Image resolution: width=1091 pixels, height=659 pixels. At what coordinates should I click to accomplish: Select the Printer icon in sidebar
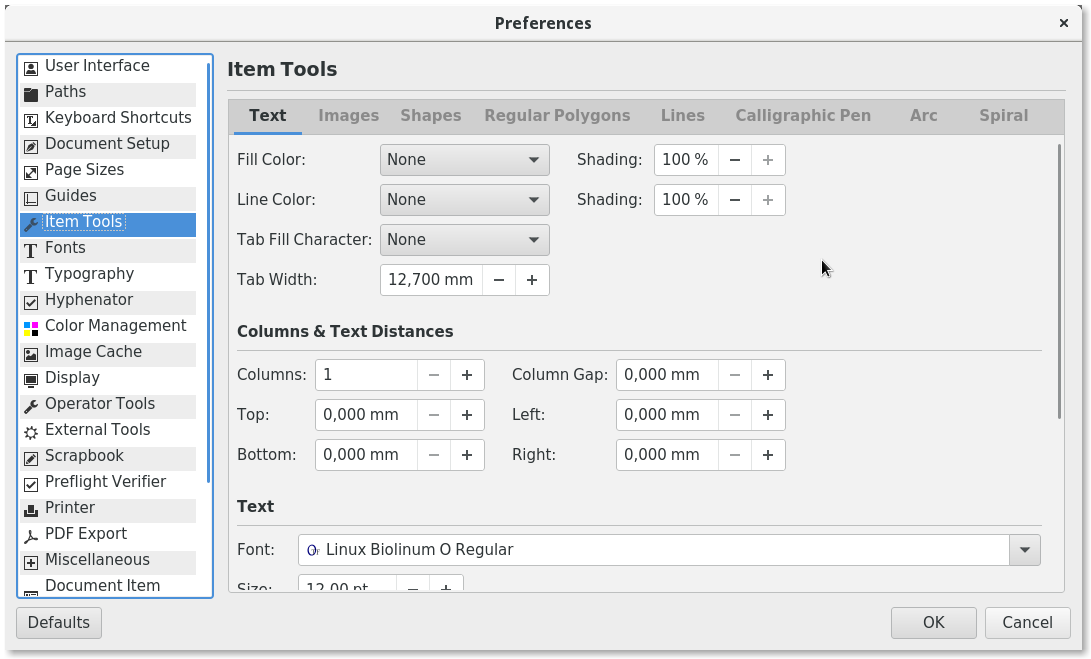point(31,509)
